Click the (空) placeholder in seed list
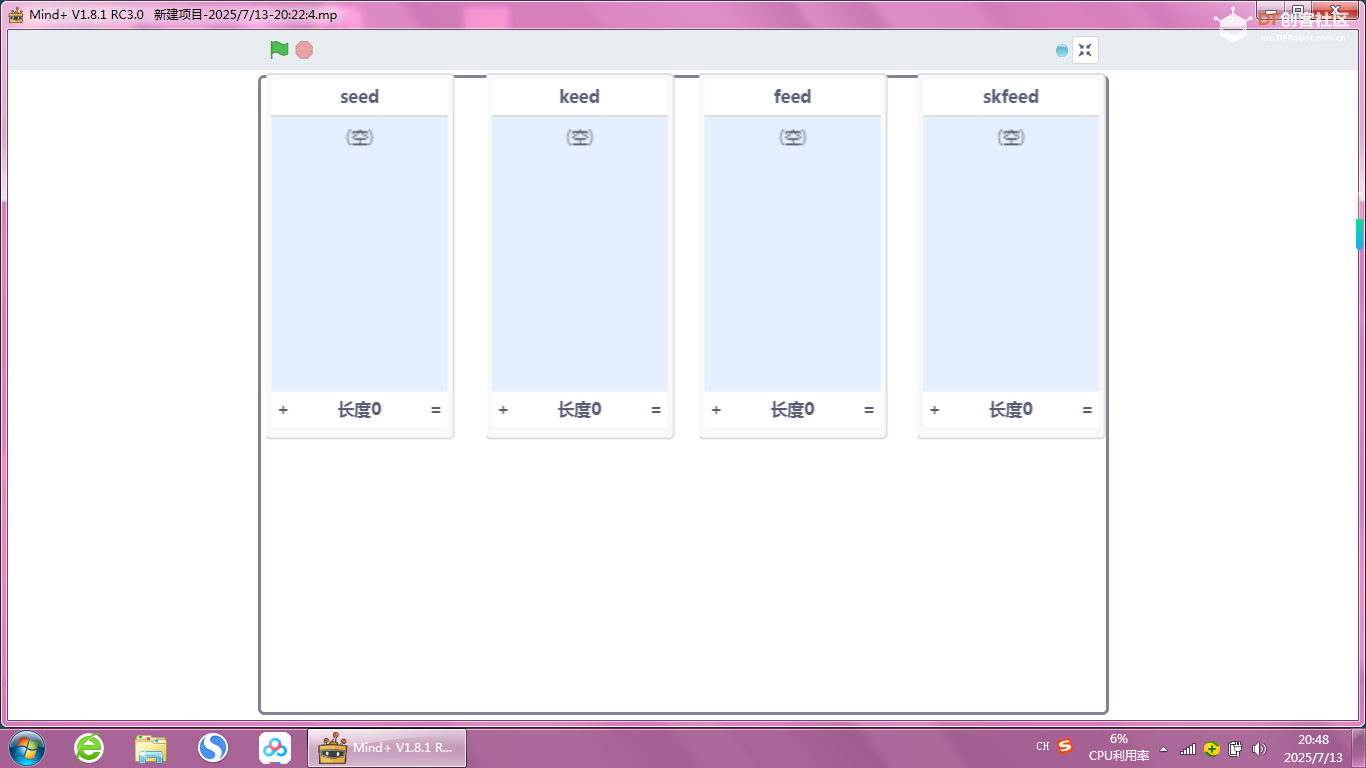1366x768 pixels. (x=359, y=137)
